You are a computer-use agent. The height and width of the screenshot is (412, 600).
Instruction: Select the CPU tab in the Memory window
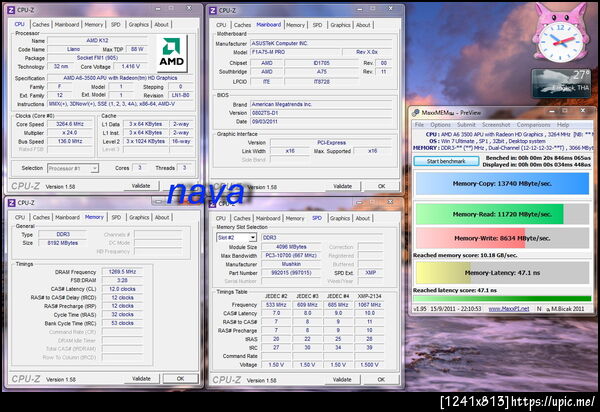pos(20,217)
